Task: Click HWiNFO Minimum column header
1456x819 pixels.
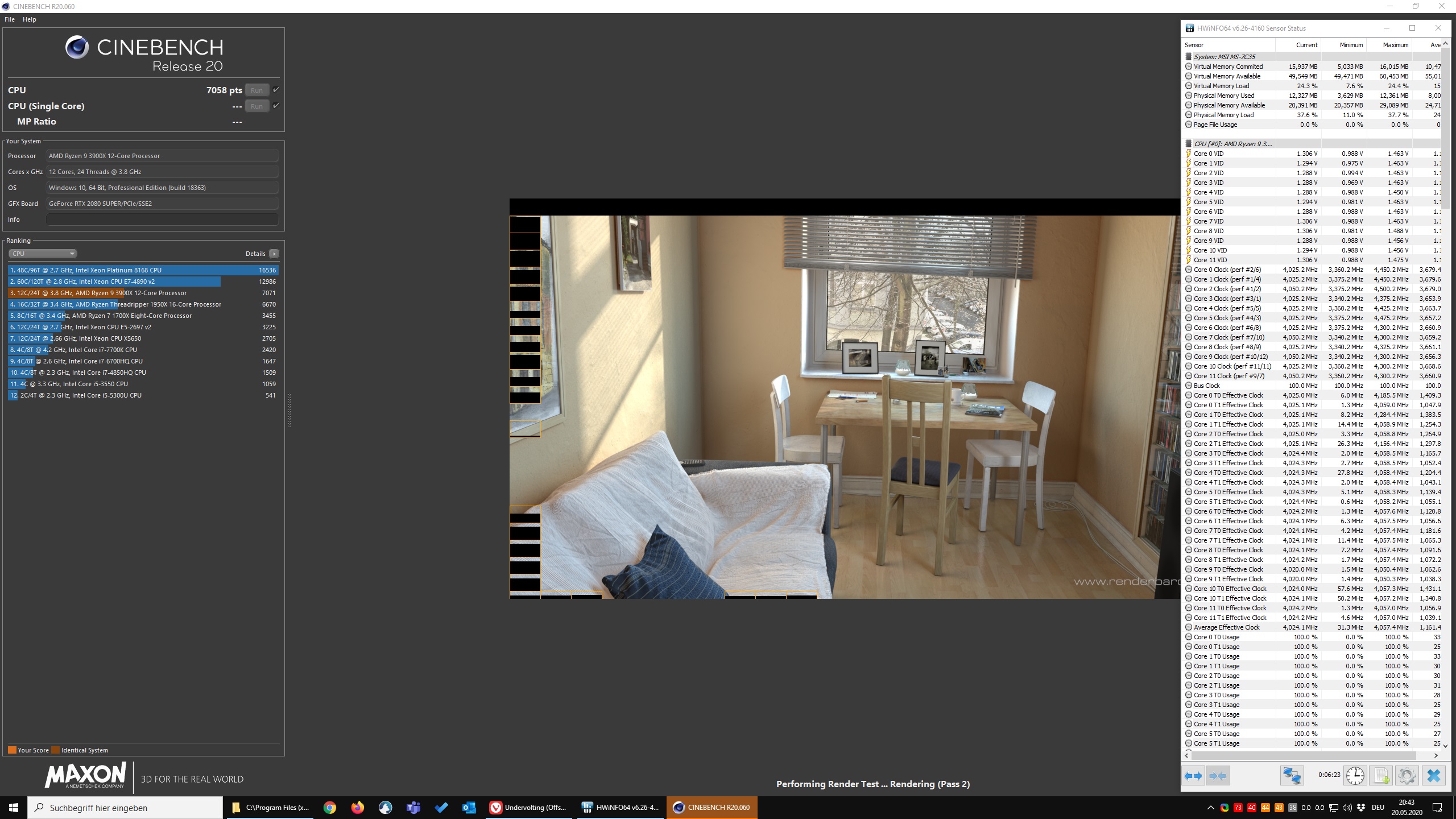Action: [x=1344, y=45]
